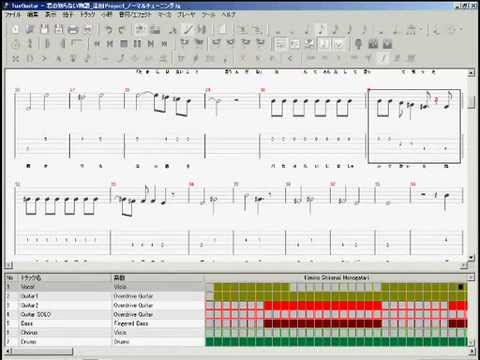Toggle the compact view checkmark button

pos(339,44)
